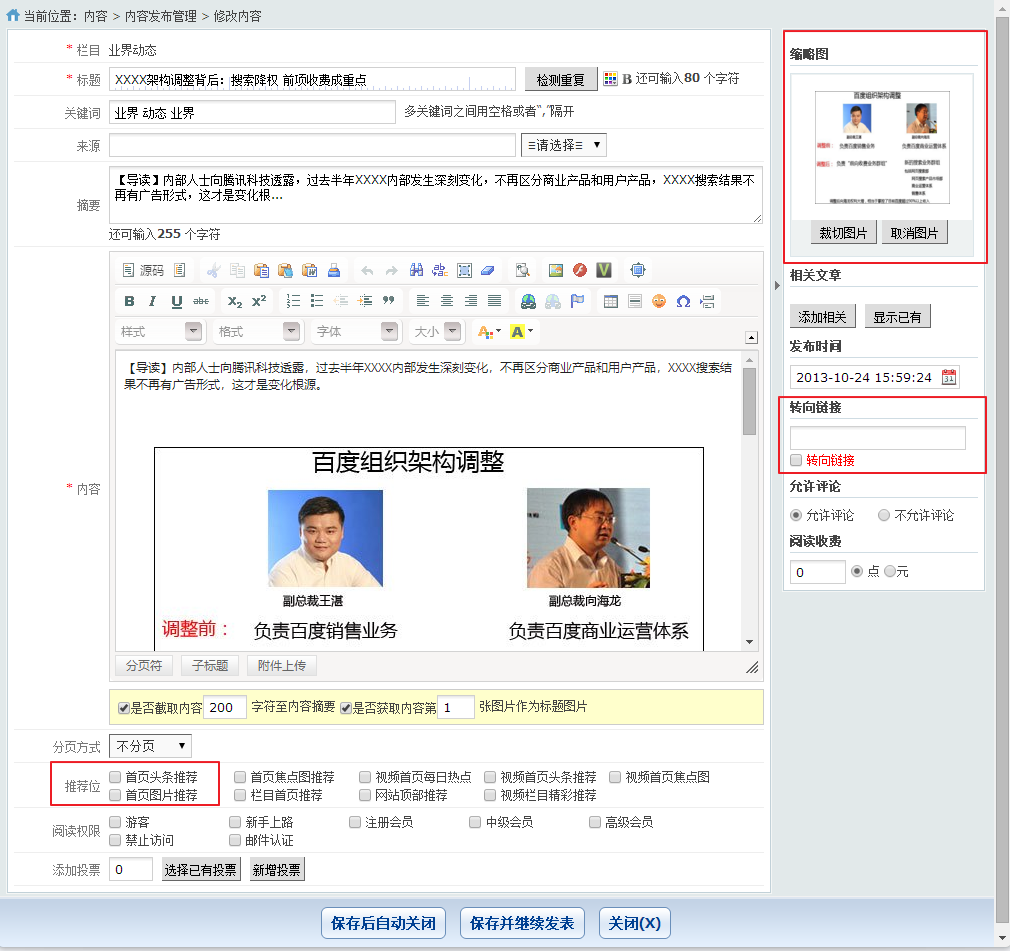
Task: Click the 裁切图片 button
Action: (x=843, y=233)
